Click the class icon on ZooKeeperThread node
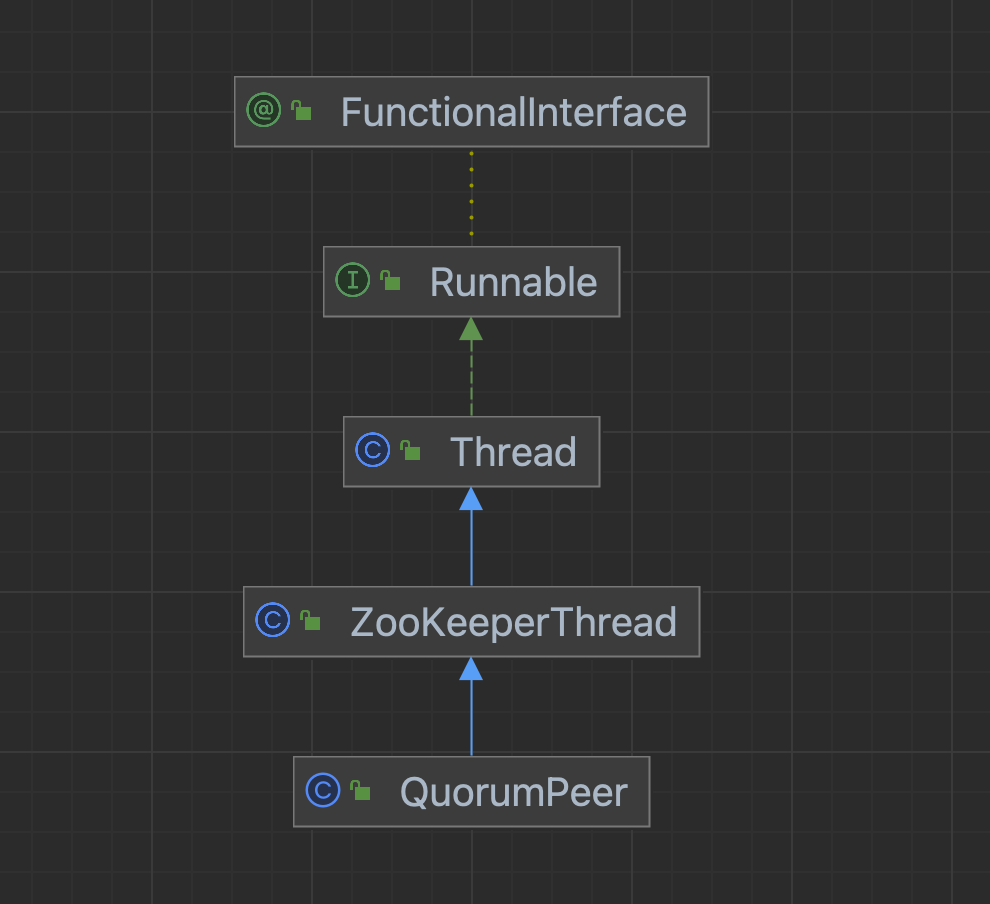The height and width of the screenshot is (904, 990). [273, 621]
